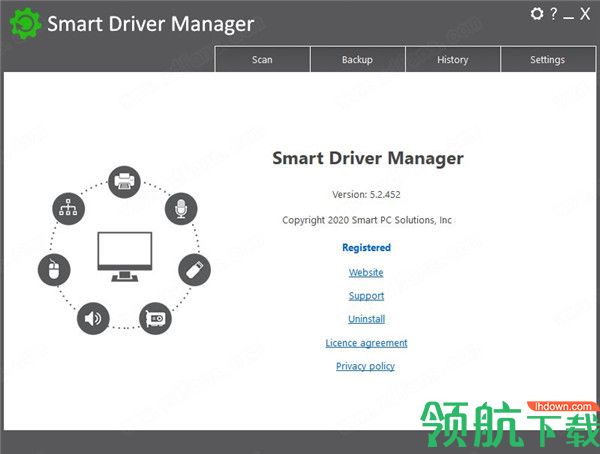Open the Website link

366,273
